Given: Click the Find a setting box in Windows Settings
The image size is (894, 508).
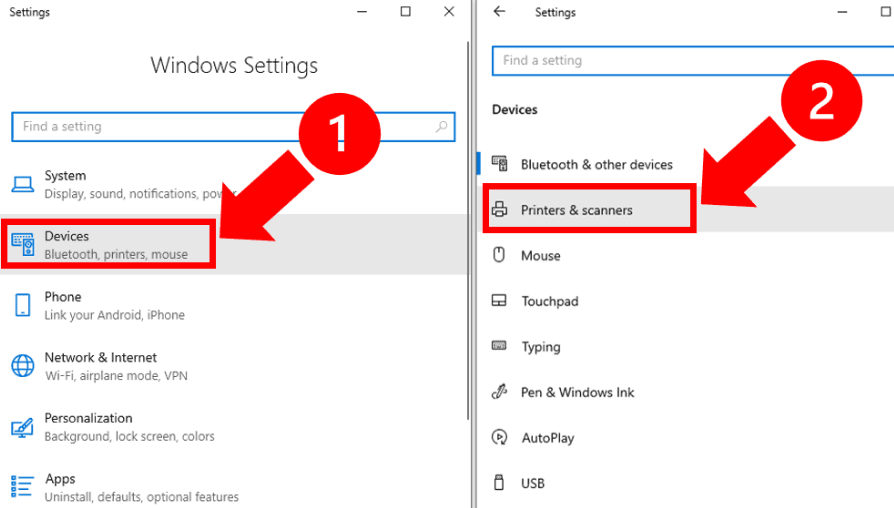Looking at the screenshot, I should click(x=220, y=127).
